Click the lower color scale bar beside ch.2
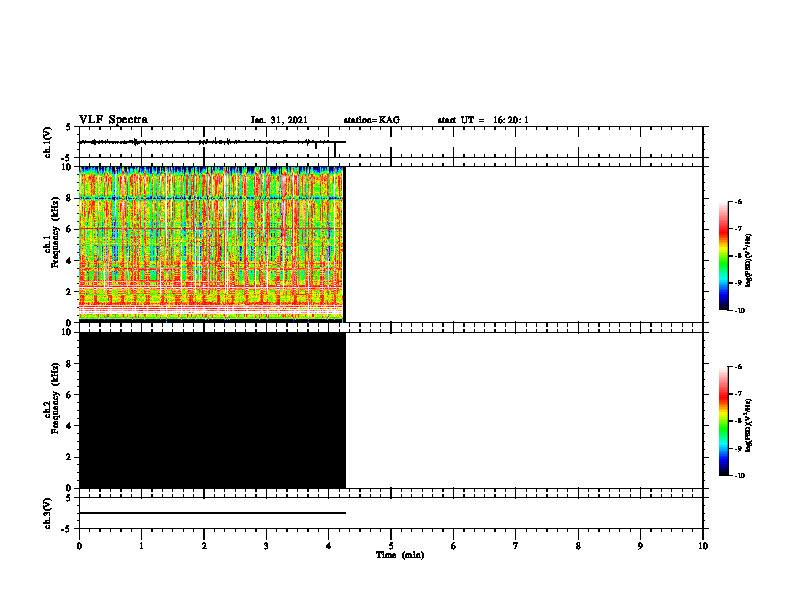The width and height of the screenshot is (792, 612). pyautogui.click(x=724, y=421)
